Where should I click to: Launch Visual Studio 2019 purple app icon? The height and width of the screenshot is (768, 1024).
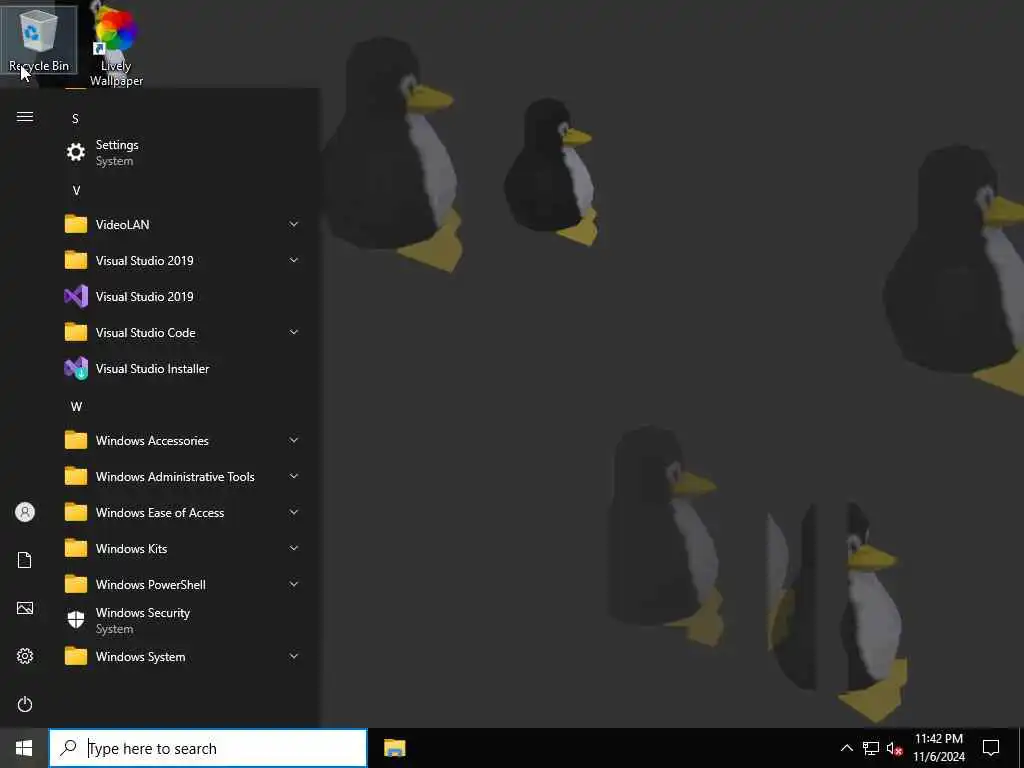pyautogui.click(x=76, y=296)
